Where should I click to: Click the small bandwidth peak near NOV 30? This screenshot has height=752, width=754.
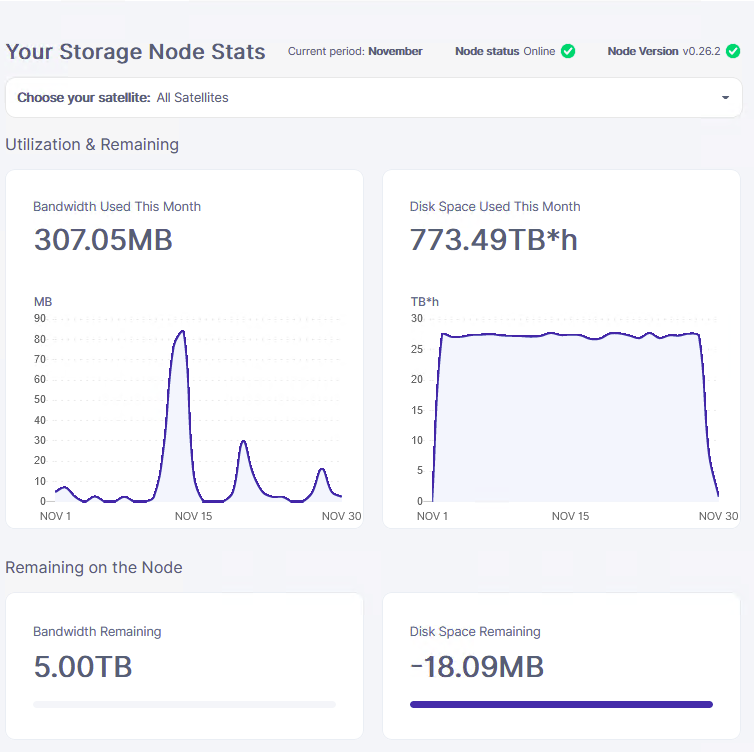click(x=322, y=470)
